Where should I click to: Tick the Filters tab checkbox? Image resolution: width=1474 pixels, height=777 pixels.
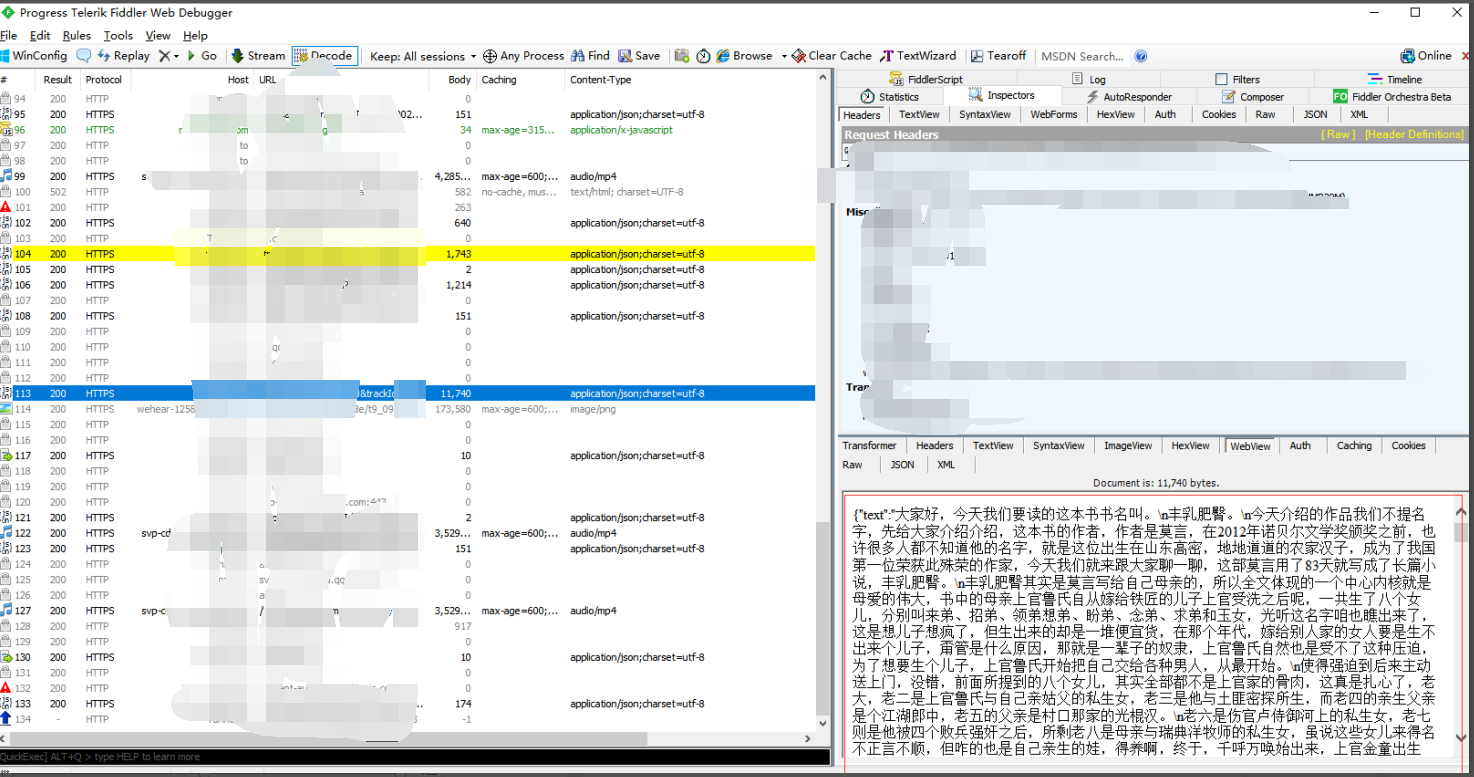(x=1221, y=79)
